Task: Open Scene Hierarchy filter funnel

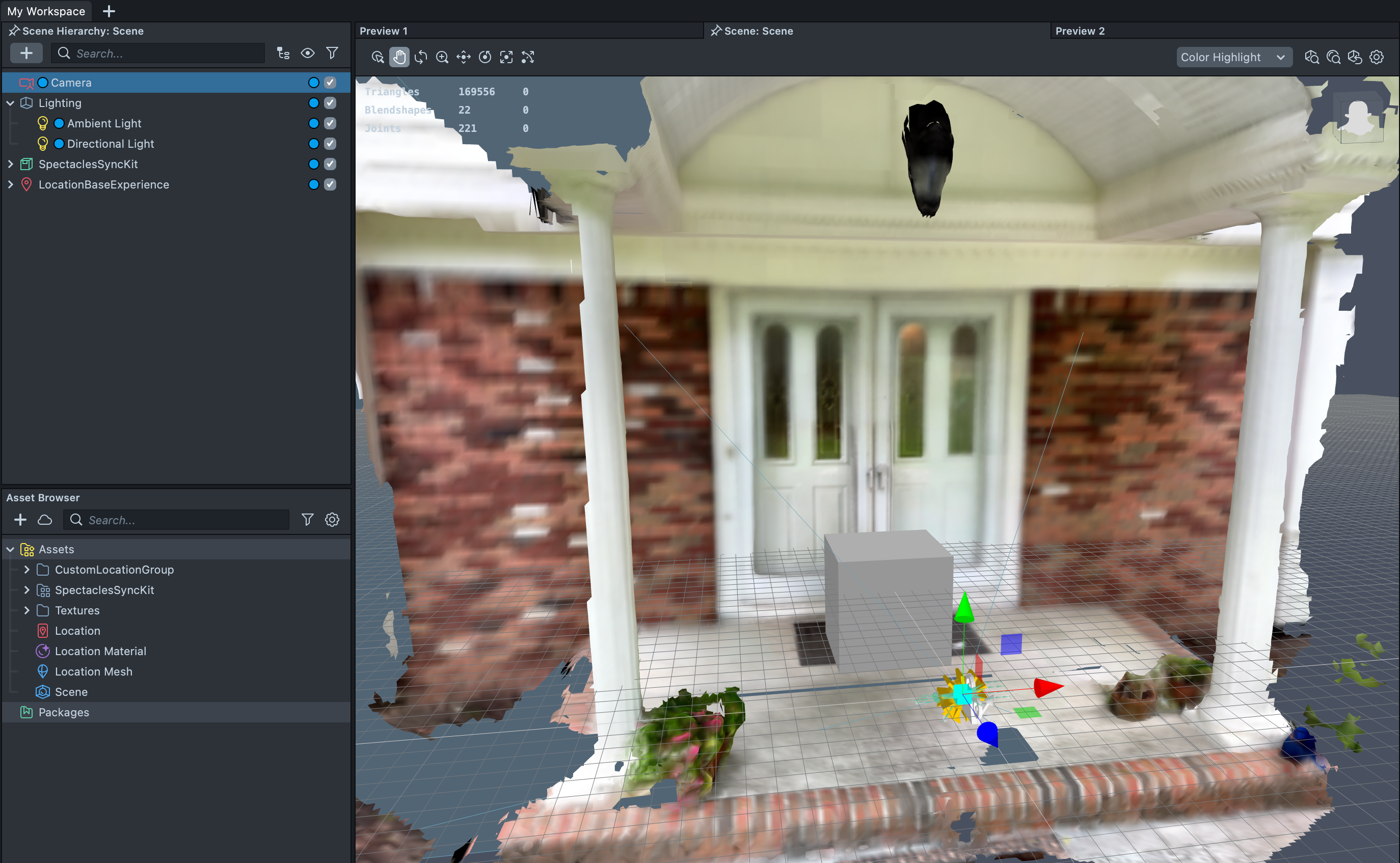Action: (332, 53)
